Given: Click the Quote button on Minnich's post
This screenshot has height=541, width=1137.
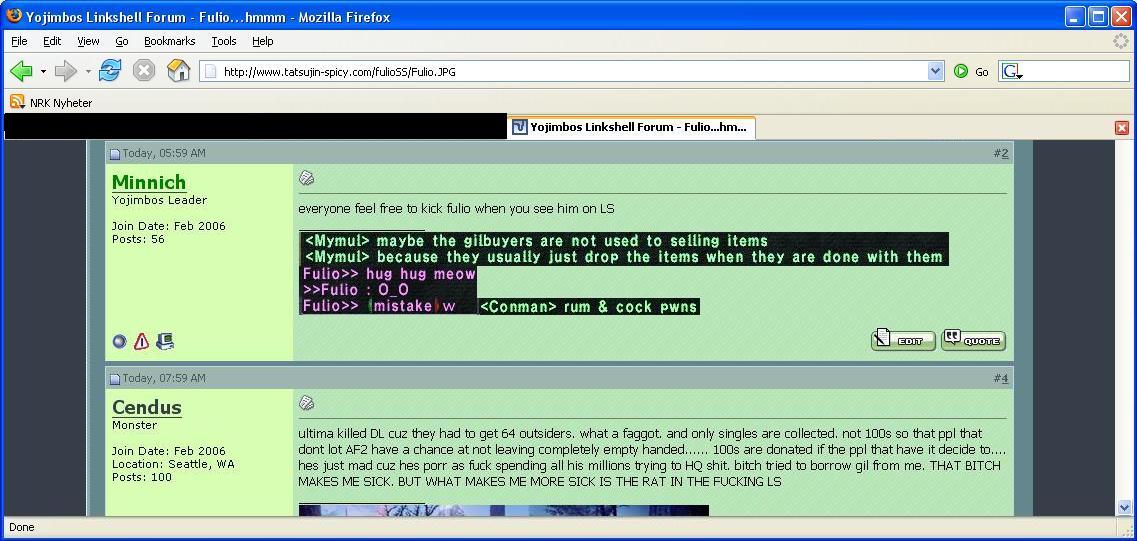Looking at the screenshot, I should [x=973, y=340].
